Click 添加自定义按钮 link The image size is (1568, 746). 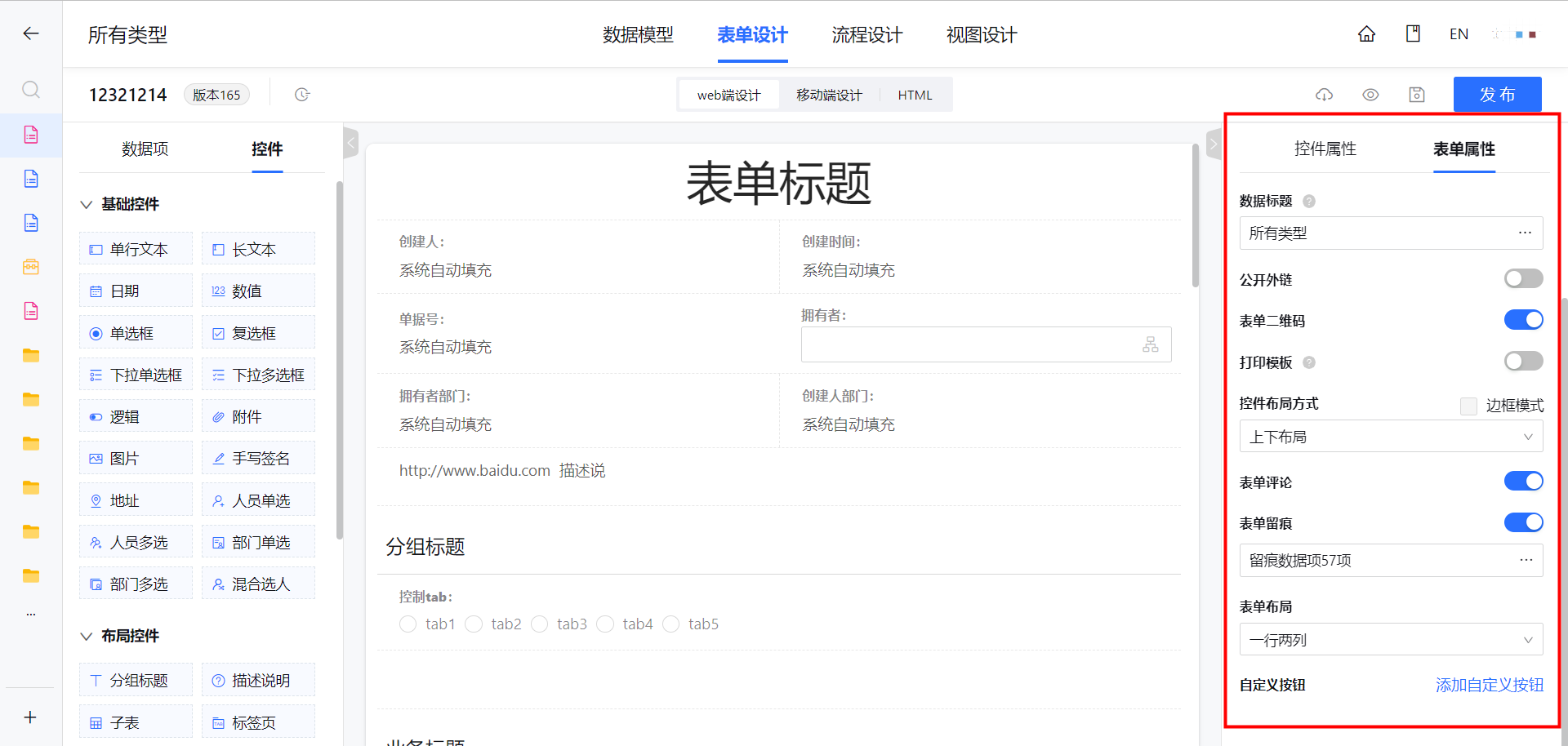click(1490, 685)
